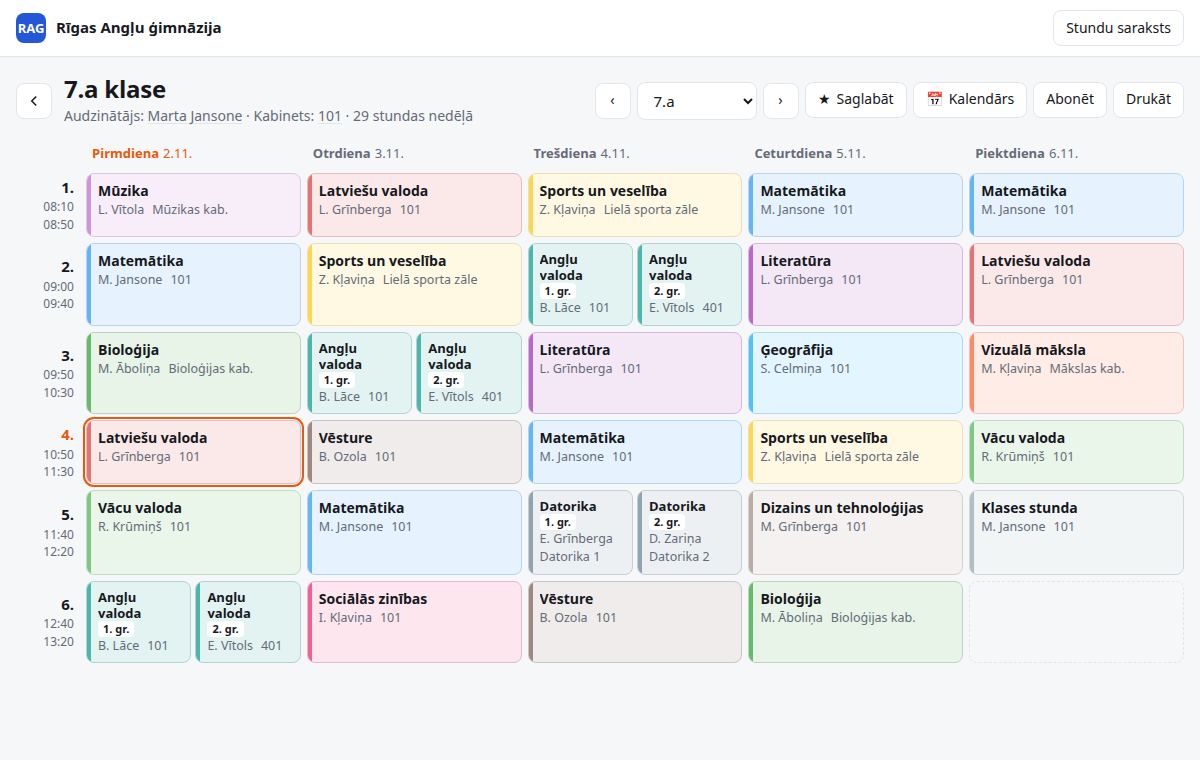Image resolution: width=1200 pixels, height=760 pixels.
Task: Go back using the arrow beside 7.a klase
Action: 34,101
